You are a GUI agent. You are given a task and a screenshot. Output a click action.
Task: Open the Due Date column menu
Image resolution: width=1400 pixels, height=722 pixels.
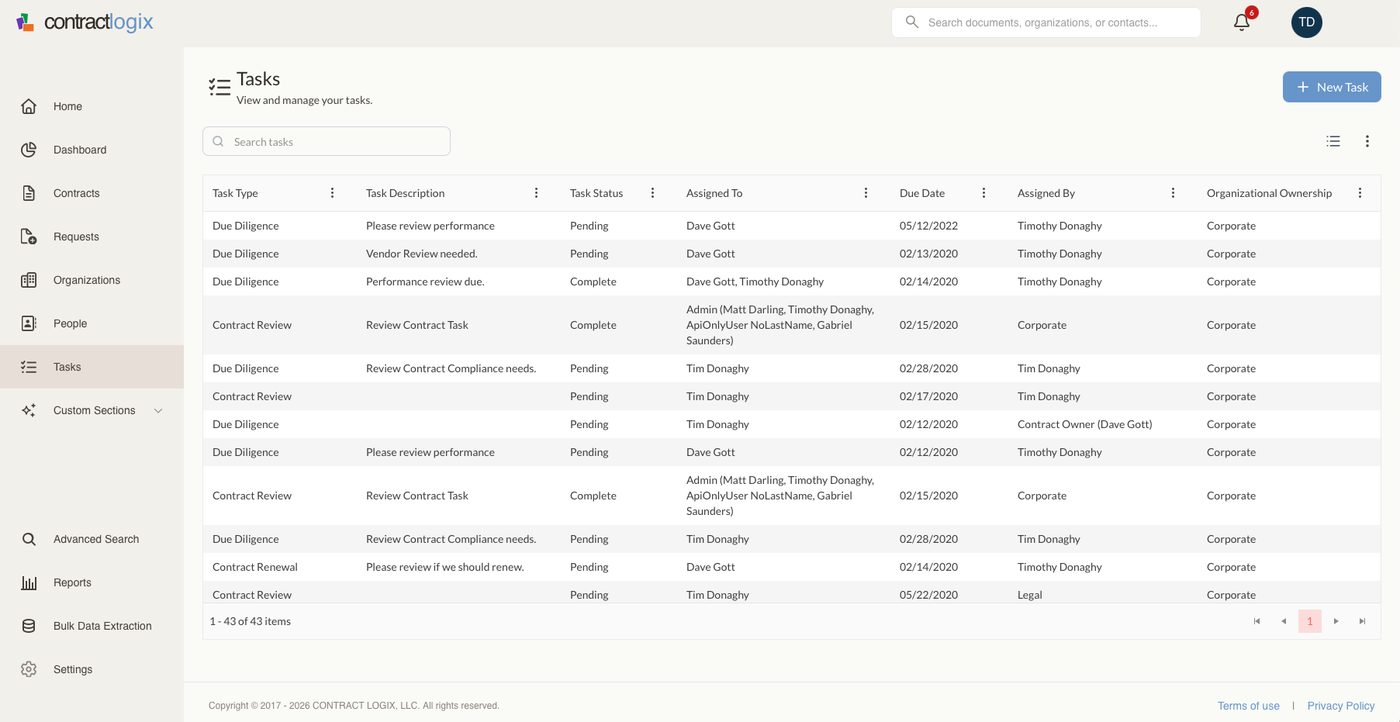coord(984,193)
